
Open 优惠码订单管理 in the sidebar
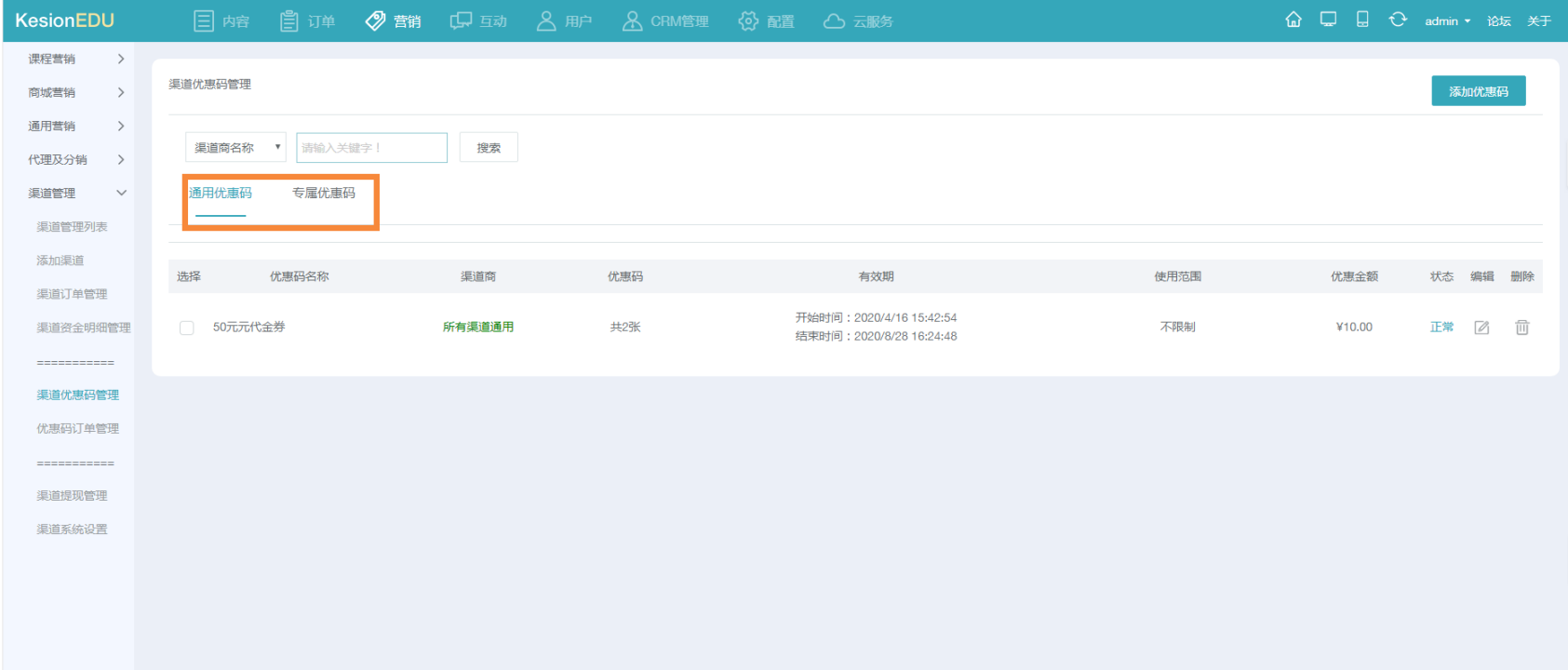78,428
